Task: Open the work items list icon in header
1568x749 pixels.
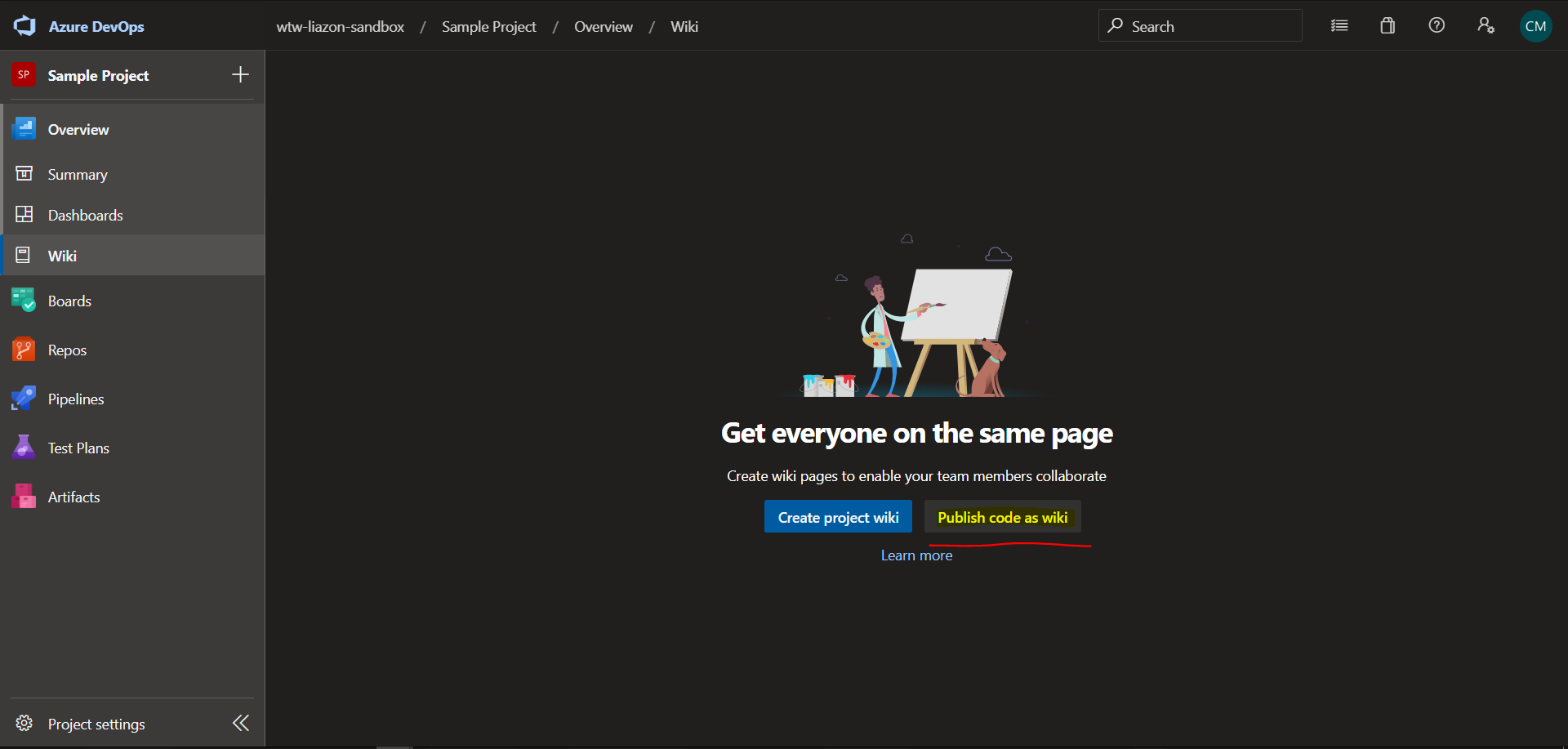Action: pos(1339,26)
